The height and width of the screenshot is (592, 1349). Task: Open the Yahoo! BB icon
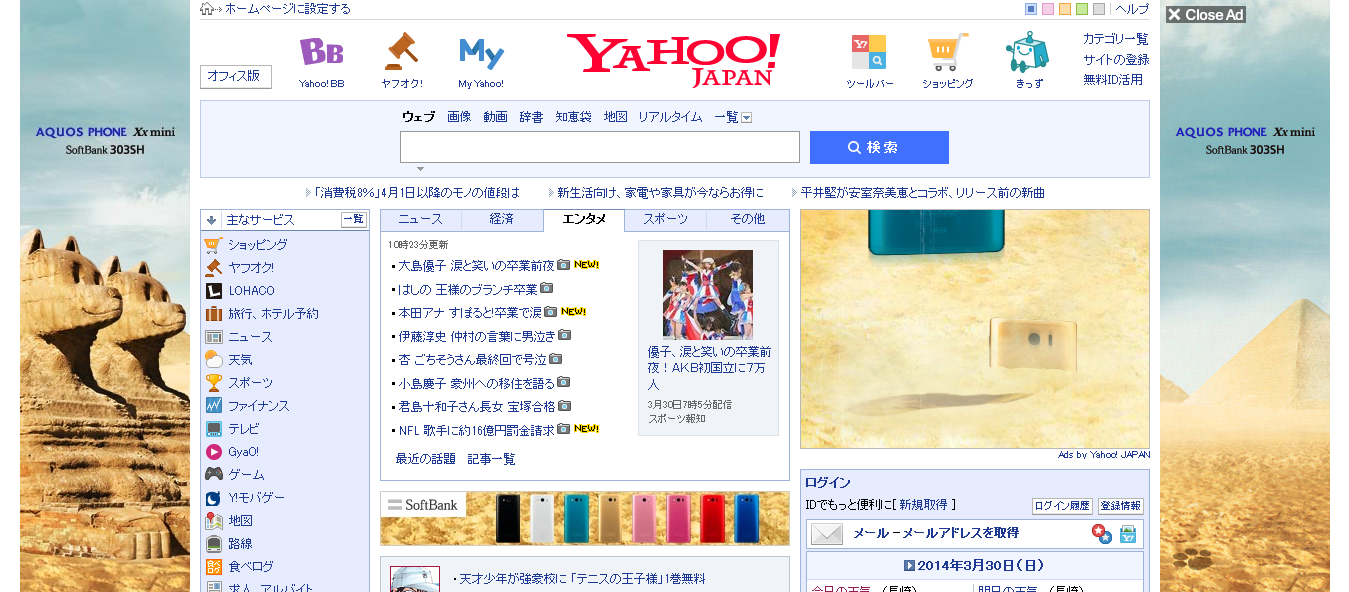click(x=321, y=52)
